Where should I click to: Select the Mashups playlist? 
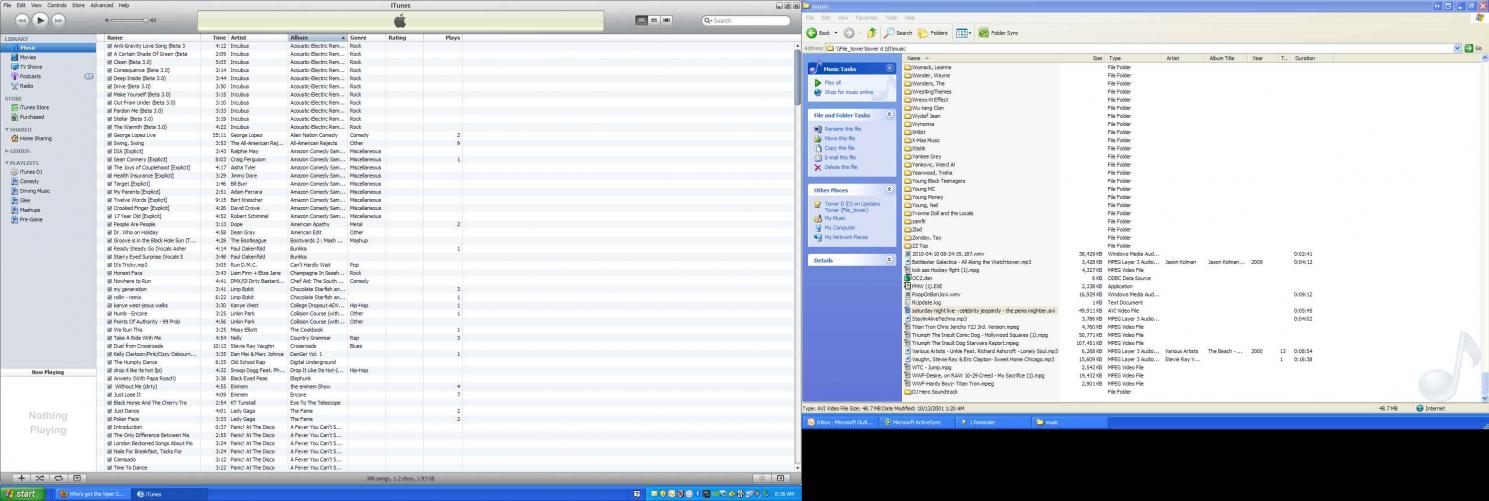coord(30,209)
